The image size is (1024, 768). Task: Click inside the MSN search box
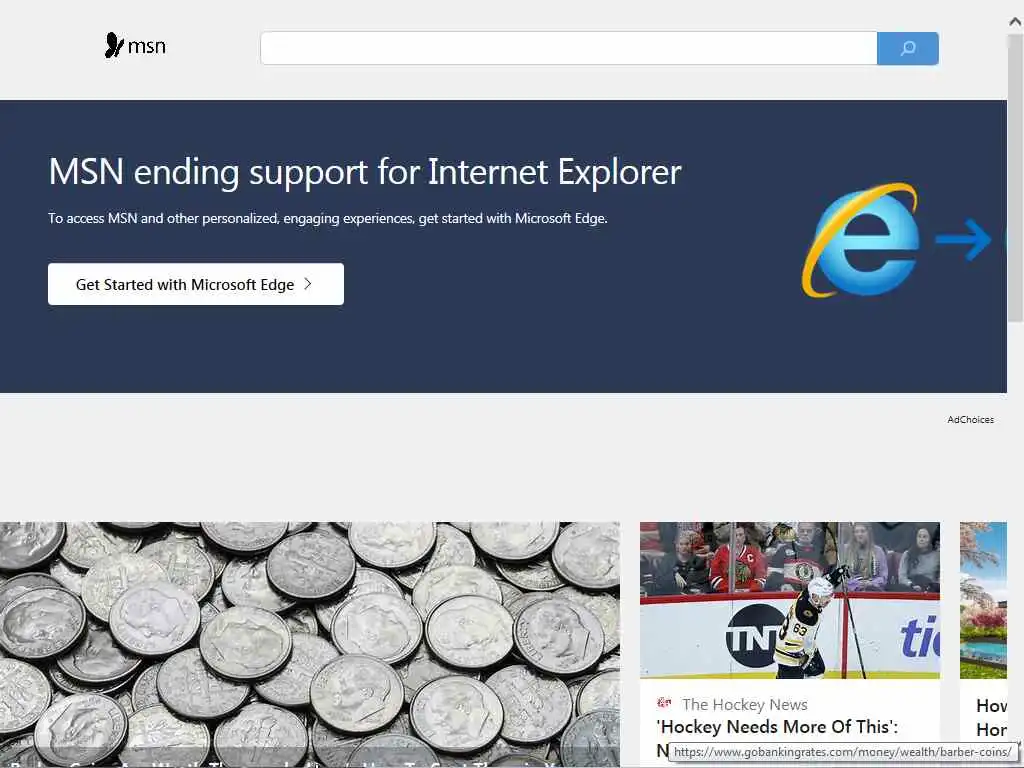pos(568,48)
